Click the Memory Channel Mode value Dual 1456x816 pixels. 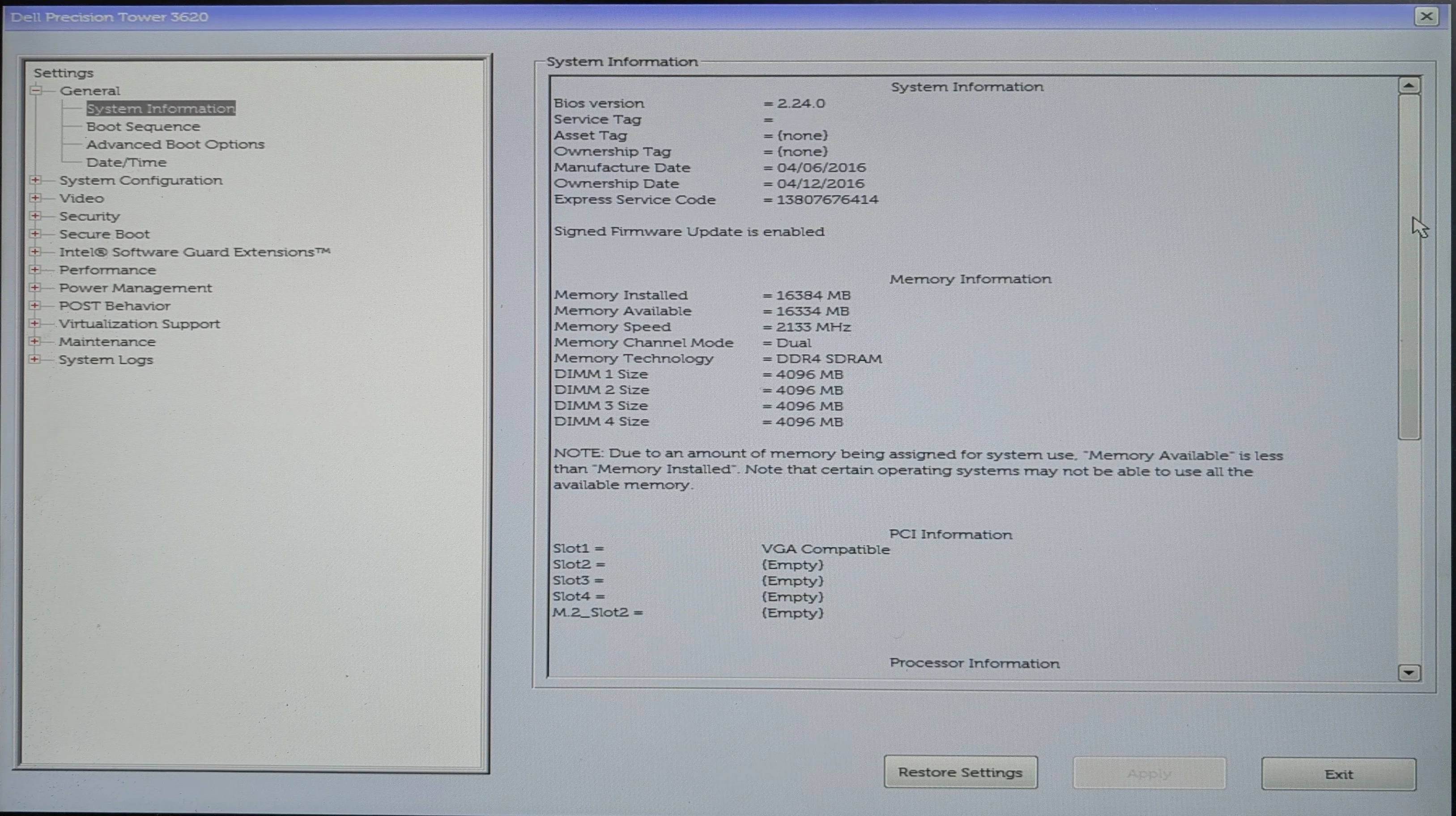[x=794, y=343]
